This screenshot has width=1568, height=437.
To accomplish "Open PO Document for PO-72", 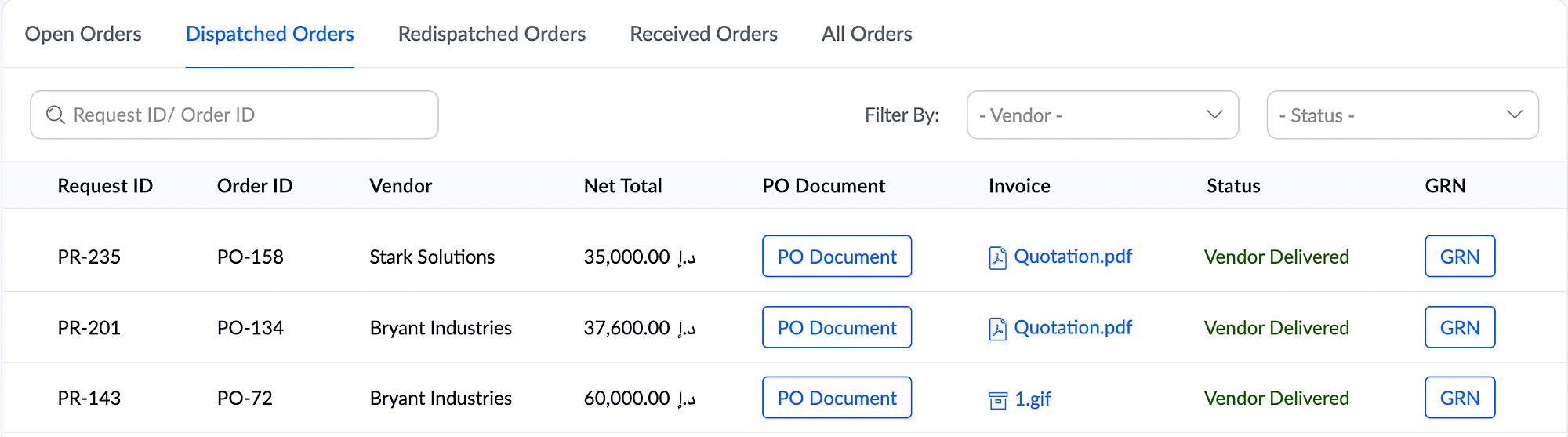I will point(837,398).
